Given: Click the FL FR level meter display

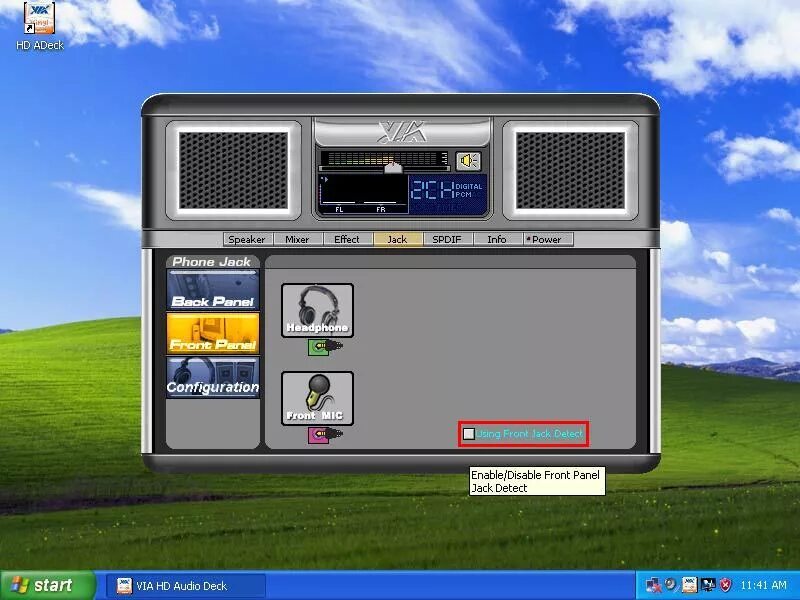Looking at the screenshot, I should point(363,194).
